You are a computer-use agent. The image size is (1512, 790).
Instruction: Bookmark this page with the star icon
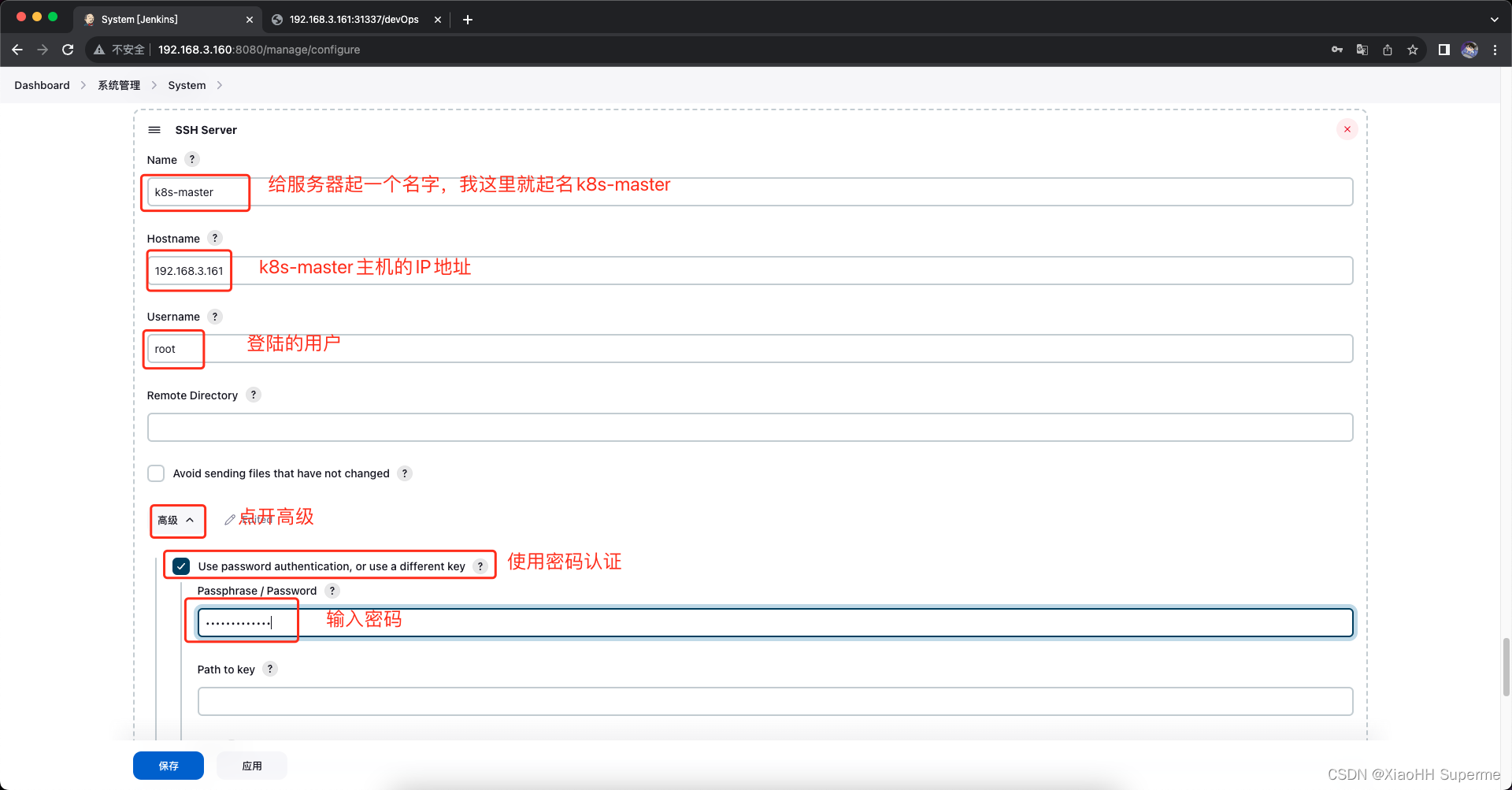coord(1413,50)
